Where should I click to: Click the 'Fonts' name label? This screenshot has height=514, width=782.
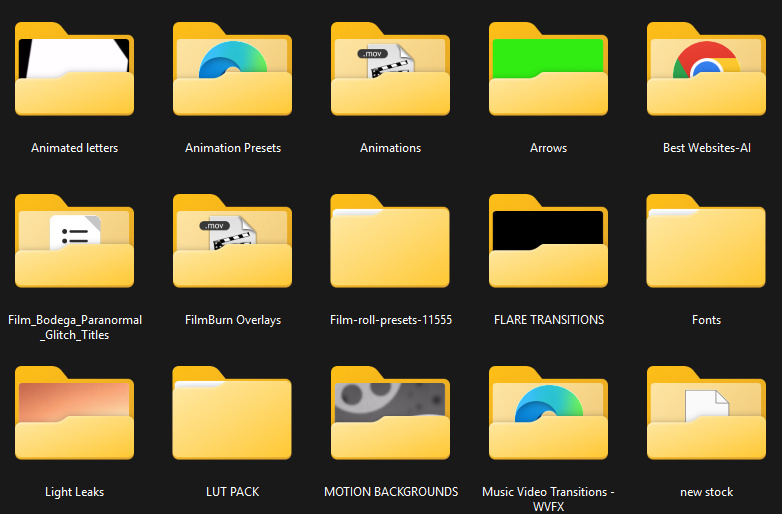pyautogui.click(x=706, y=320)
